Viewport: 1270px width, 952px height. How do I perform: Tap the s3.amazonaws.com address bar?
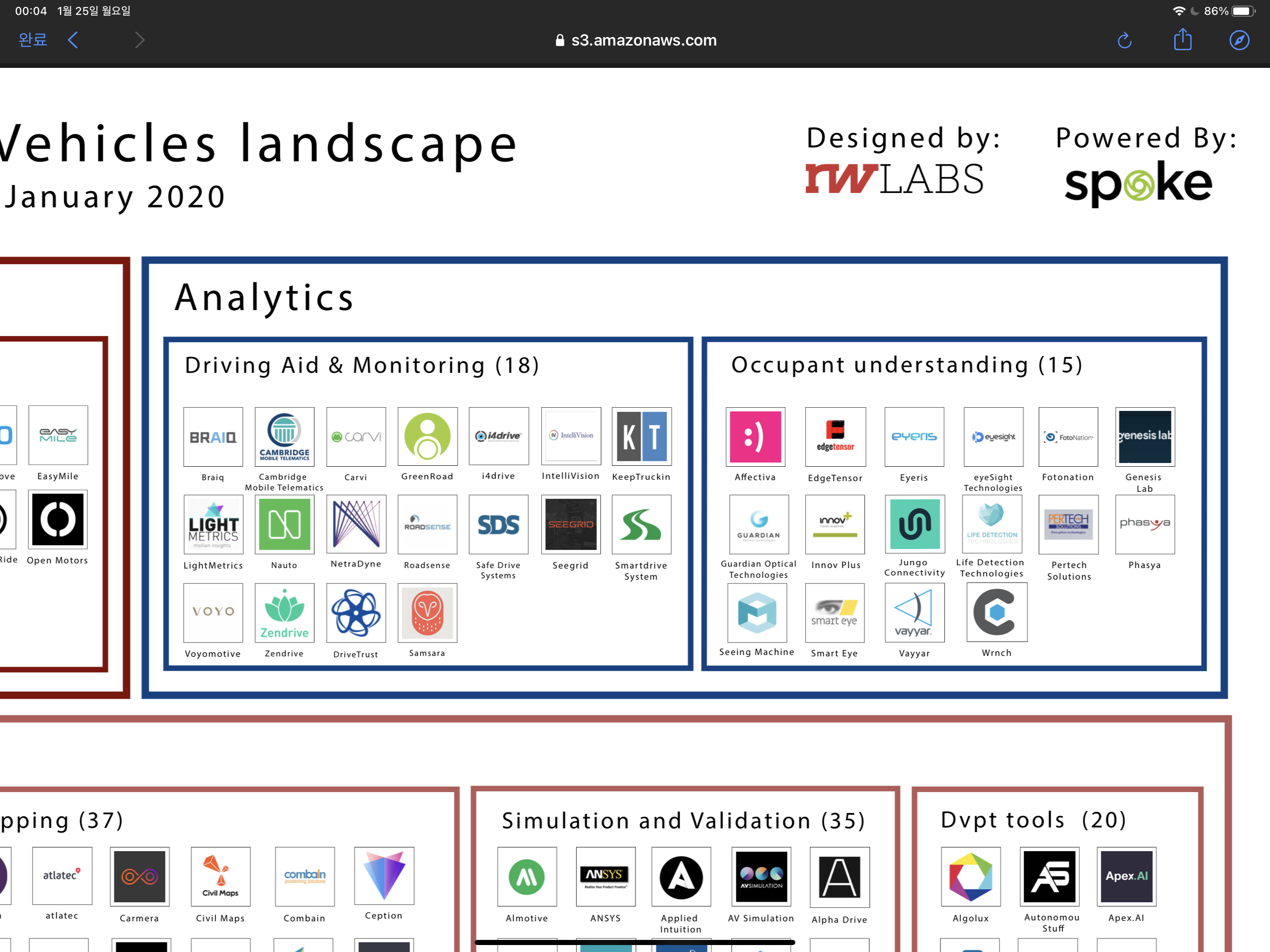pos(635,40)
